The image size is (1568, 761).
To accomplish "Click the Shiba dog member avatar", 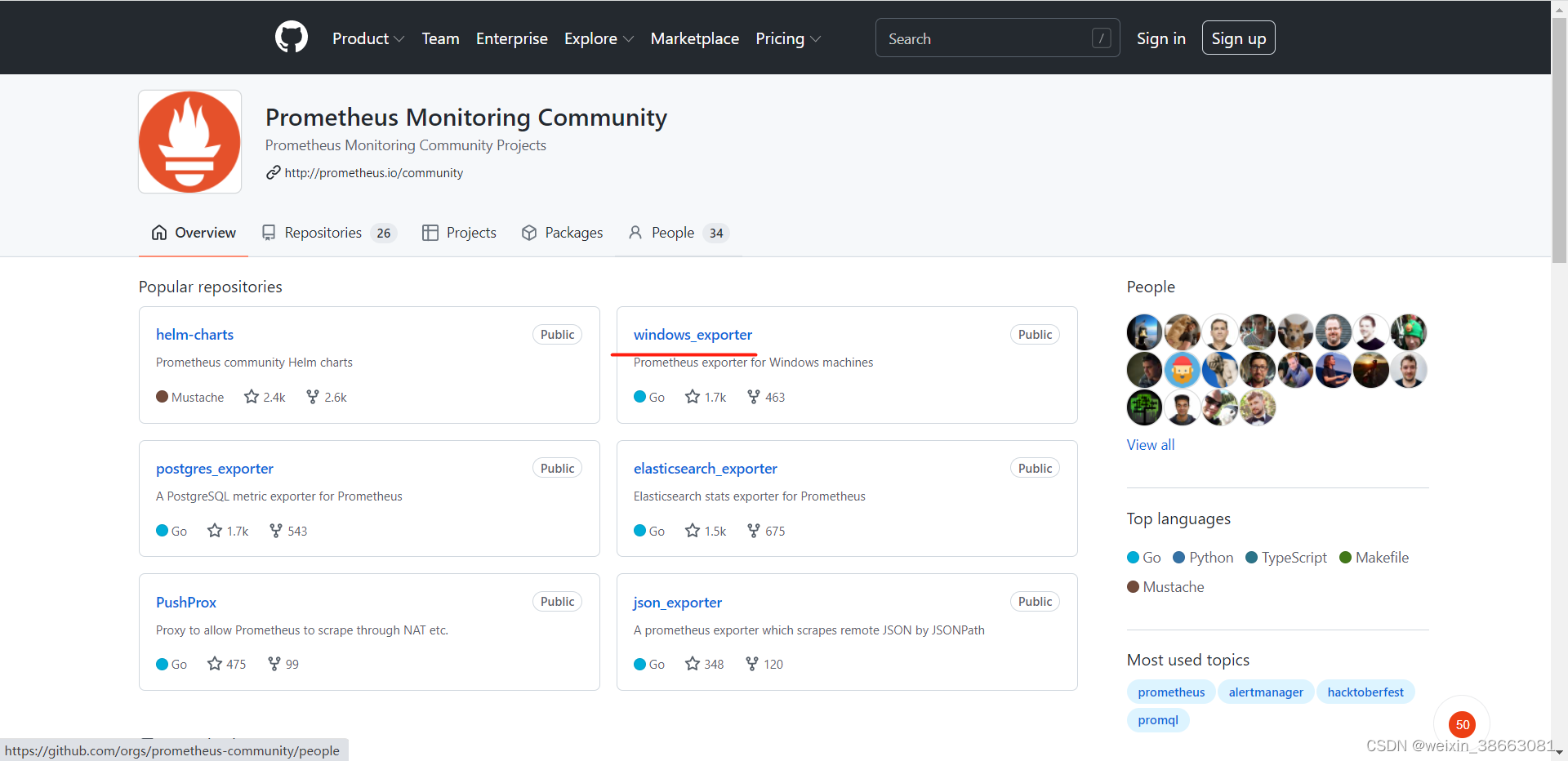I will pos(1295,332).
